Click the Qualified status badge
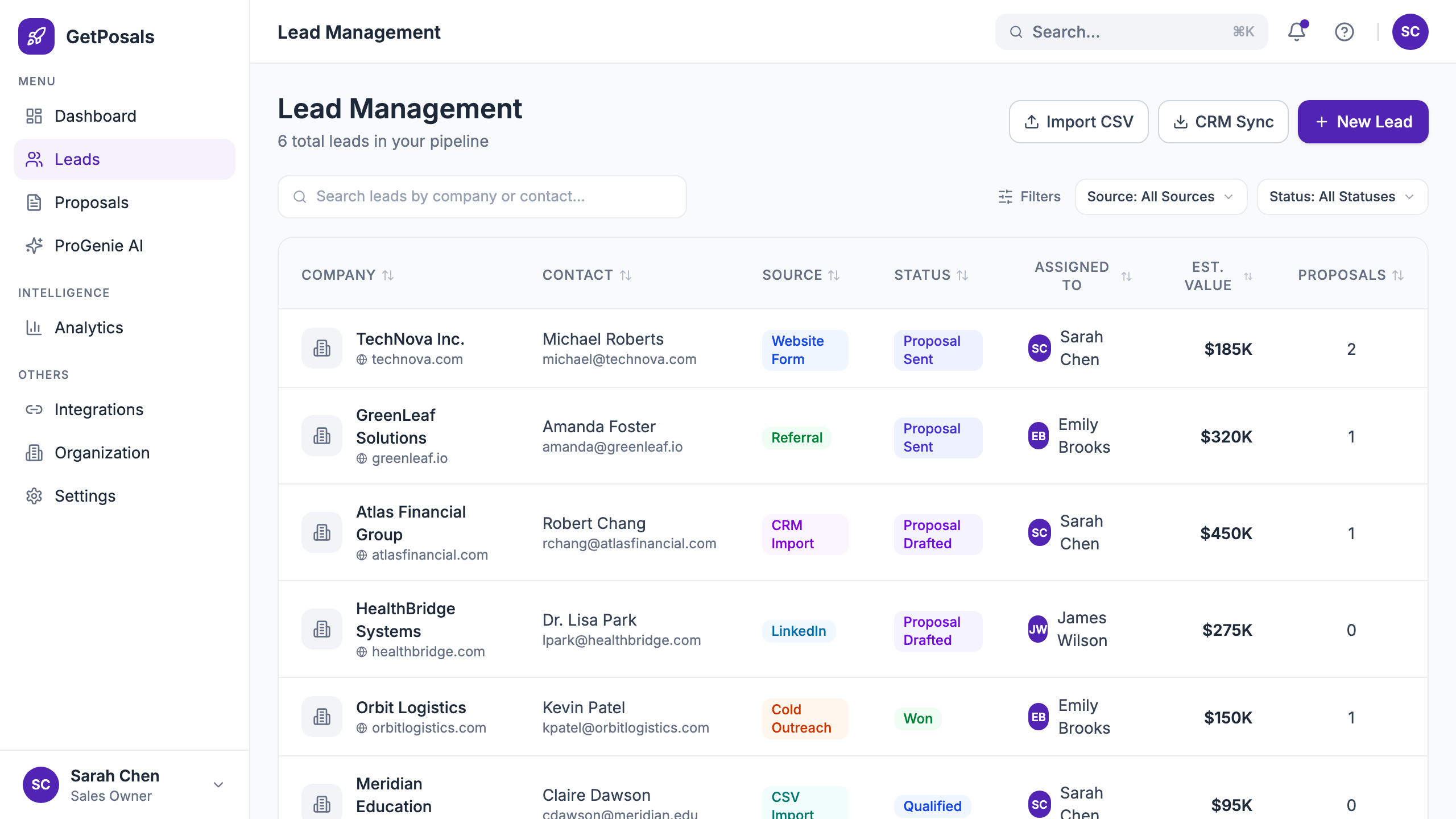The image size is (1456, 819). click(x=932, y=806)
